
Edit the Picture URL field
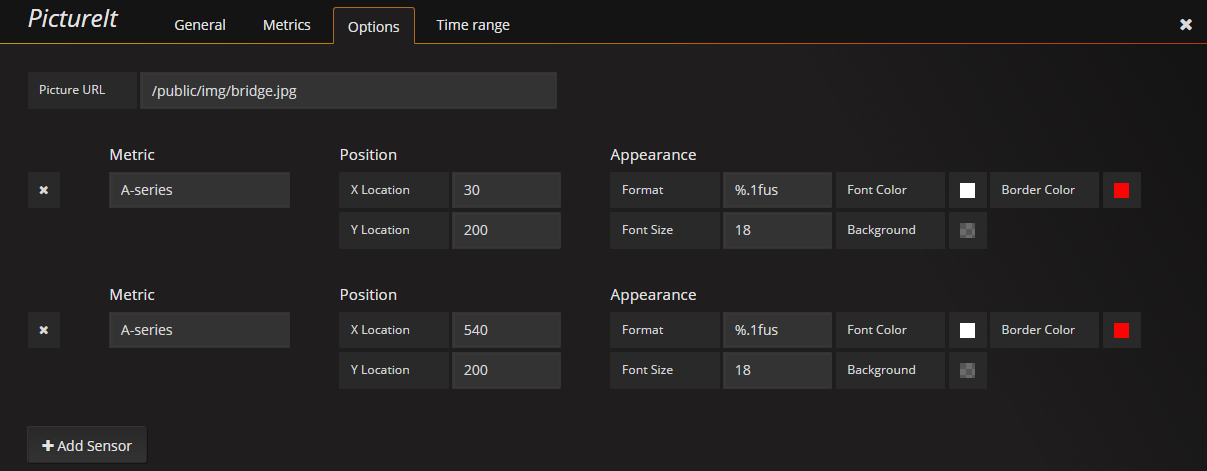(x=348, y=90)
